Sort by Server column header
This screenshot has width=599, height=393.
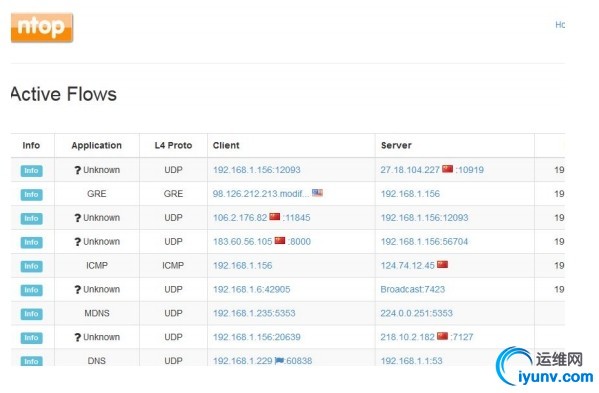(x=396, y=146)
